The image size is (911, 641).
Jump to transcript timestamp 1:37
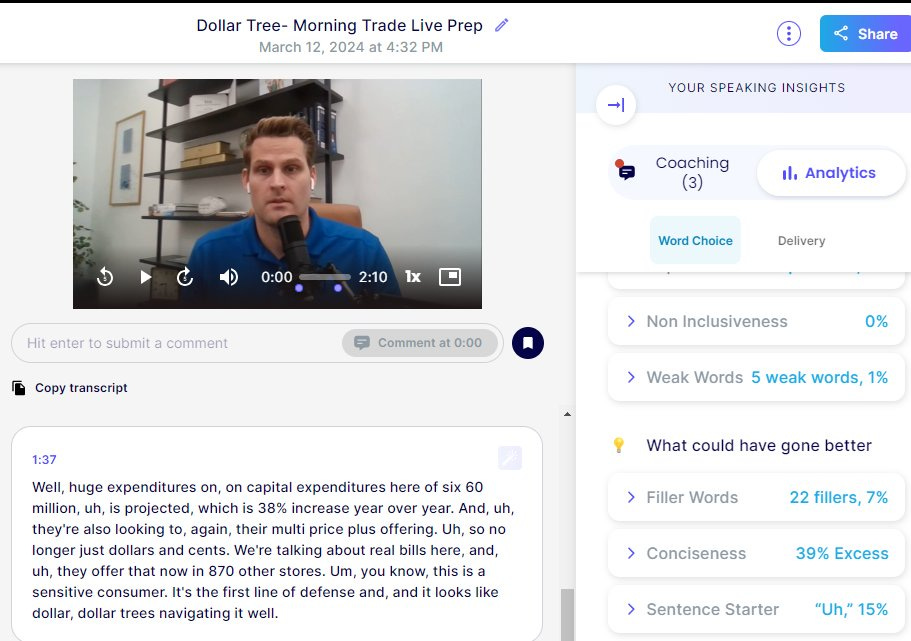click(44, 460)
